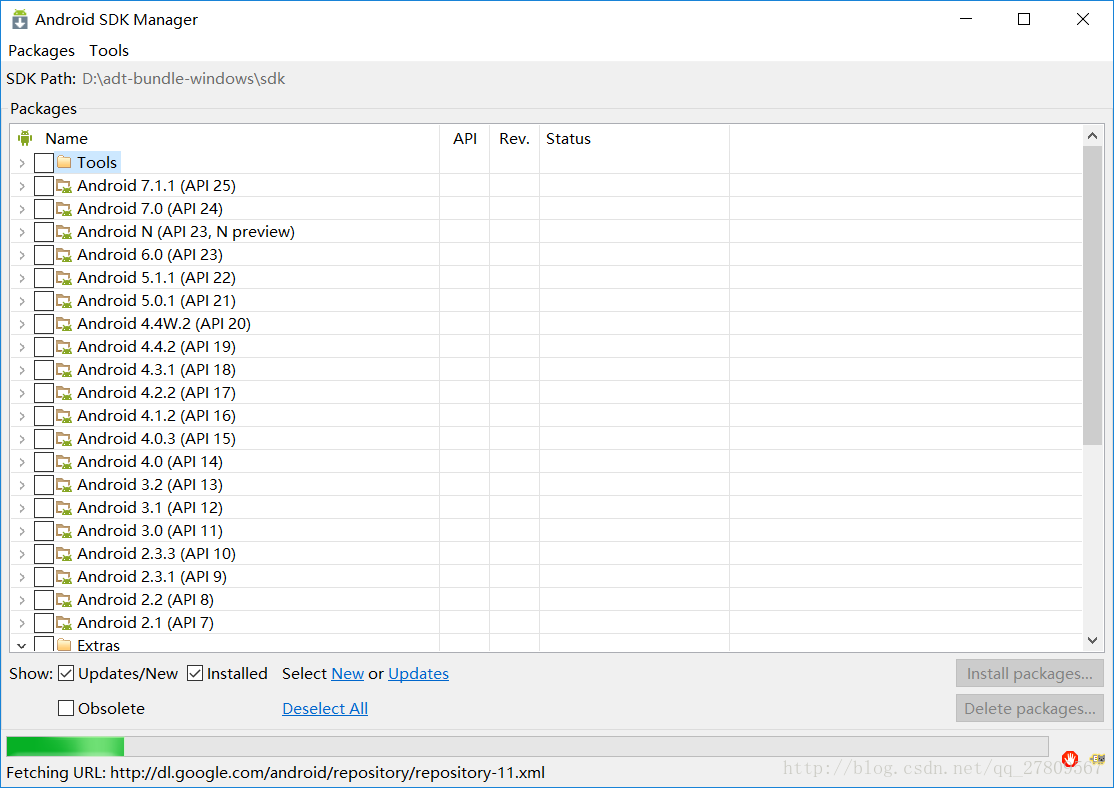Select the Android 3.2 (API 13) row text
Image resolution: width=1114 pixels, height=788 pixels.
pos(150,485)
